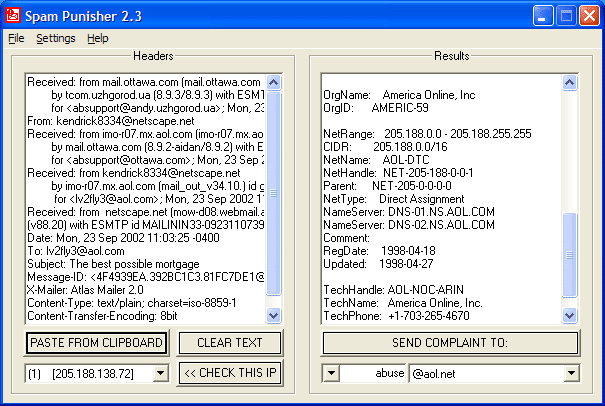Click up arrow of Results scrollbar
Image resolution: width=605 pixels, height=406 pixels.
pyautogui.click(x=570, y=82)
